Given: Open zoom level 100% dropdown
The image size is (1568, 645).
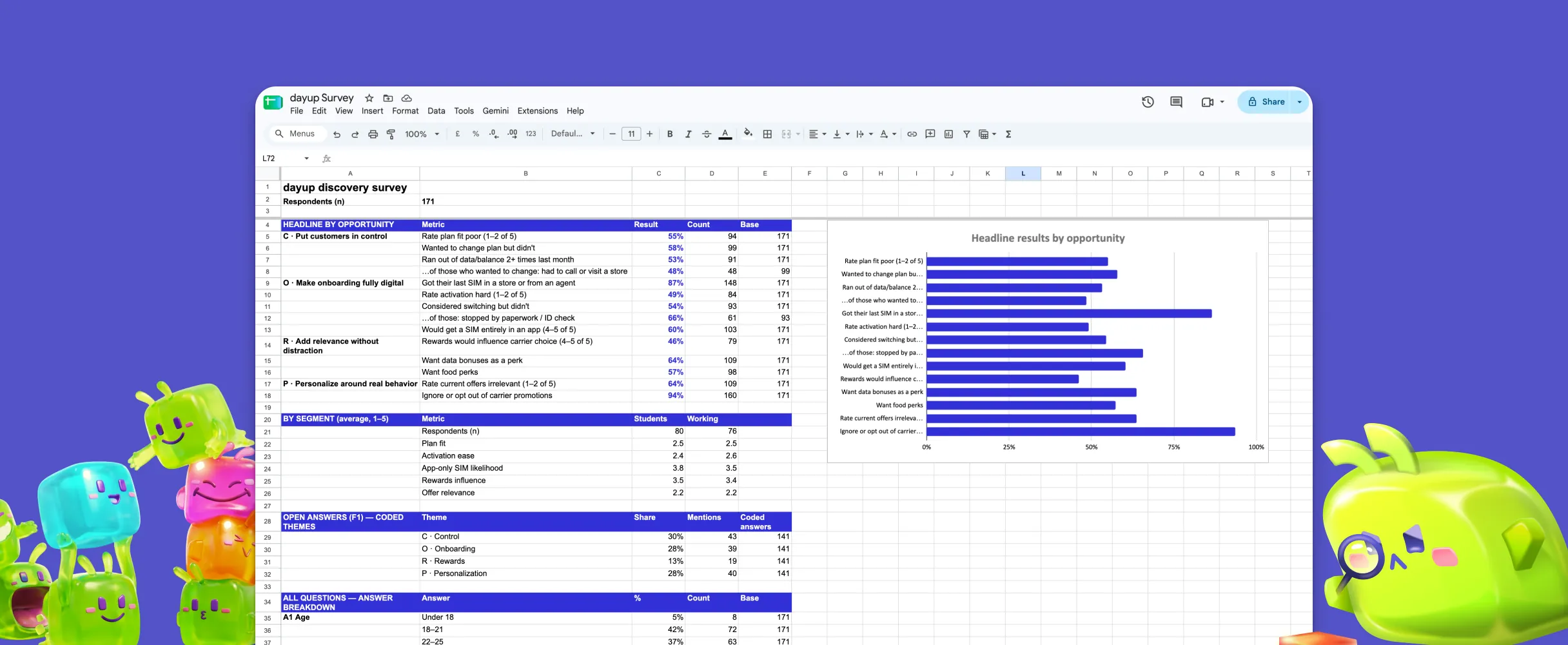Looking at the screenshot, I should pyautogui.click(x=422, y=134).
